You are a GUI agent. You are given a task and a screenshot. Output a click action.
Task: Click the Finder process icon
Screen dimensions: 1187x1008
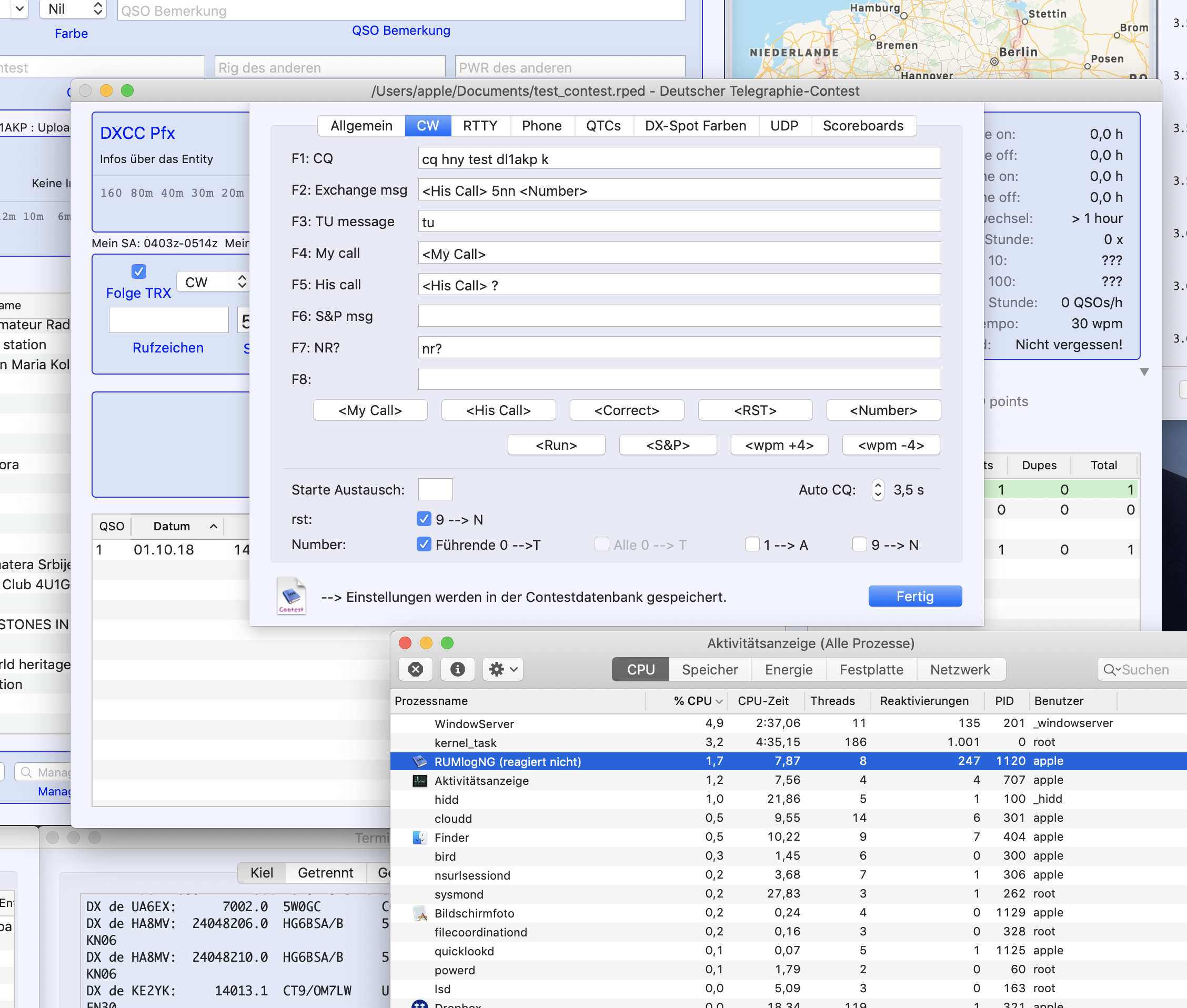(420, 837)
